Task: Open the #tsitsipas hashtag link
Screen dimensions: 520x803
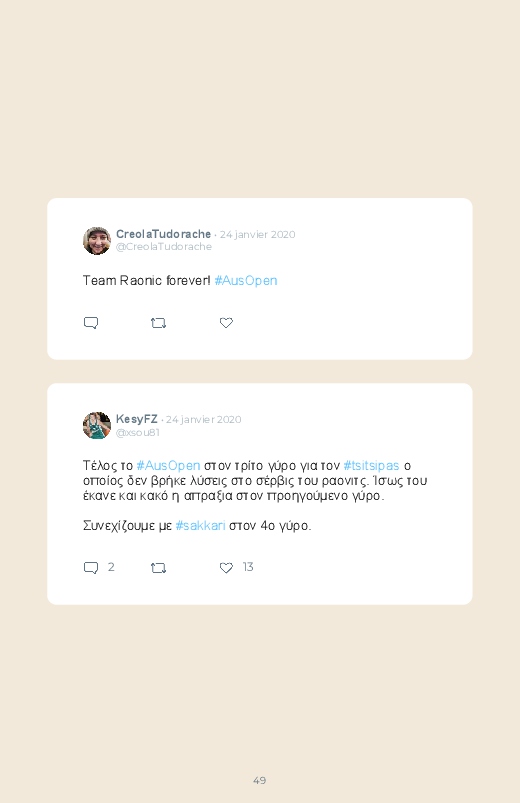Action: (371, 466)
